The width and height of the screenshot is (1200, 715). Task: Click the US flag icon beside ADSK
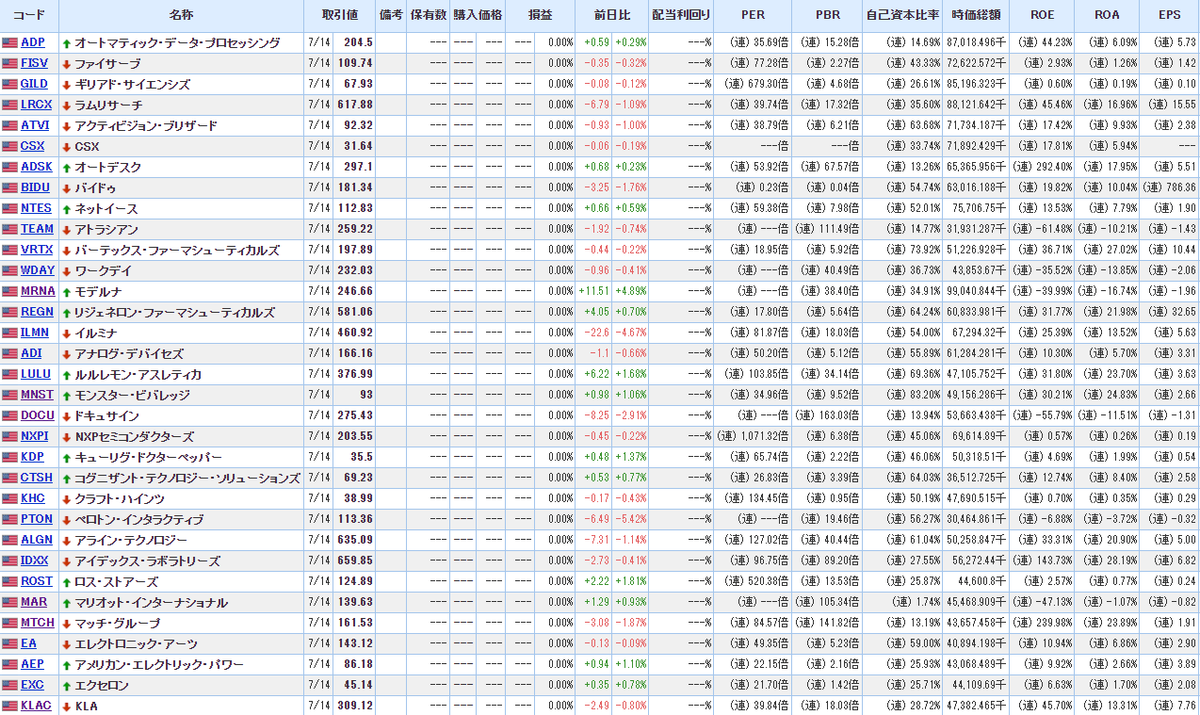tap(10, 167)
